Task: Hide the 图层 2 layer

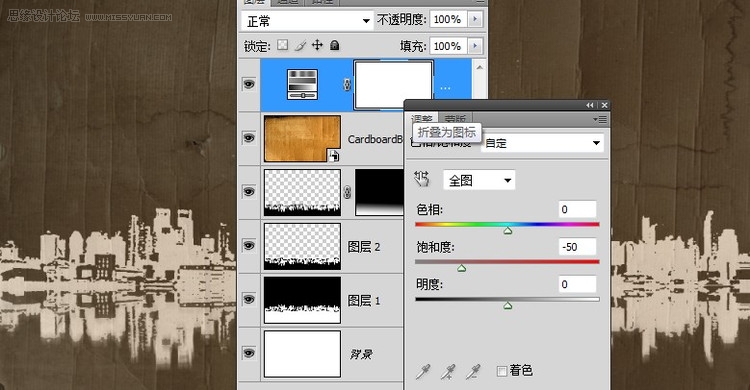Action: coord(249,245)
